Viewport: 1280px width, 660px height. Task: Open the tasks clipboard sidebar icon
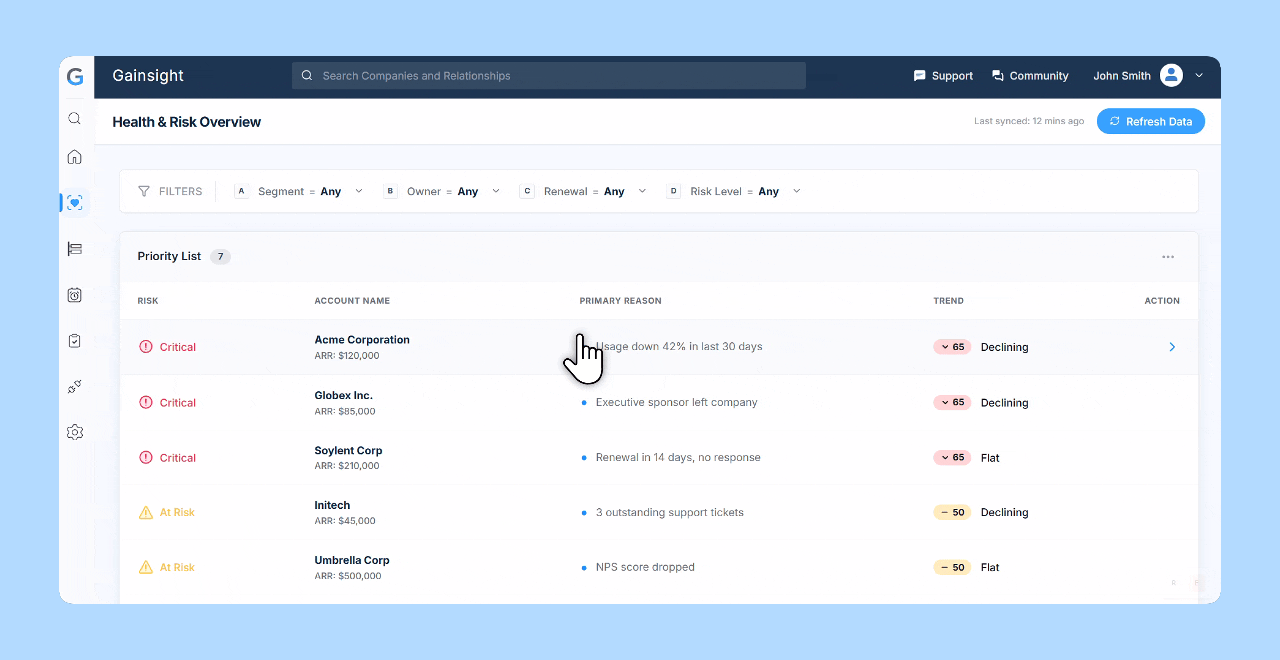pos(74,340)
